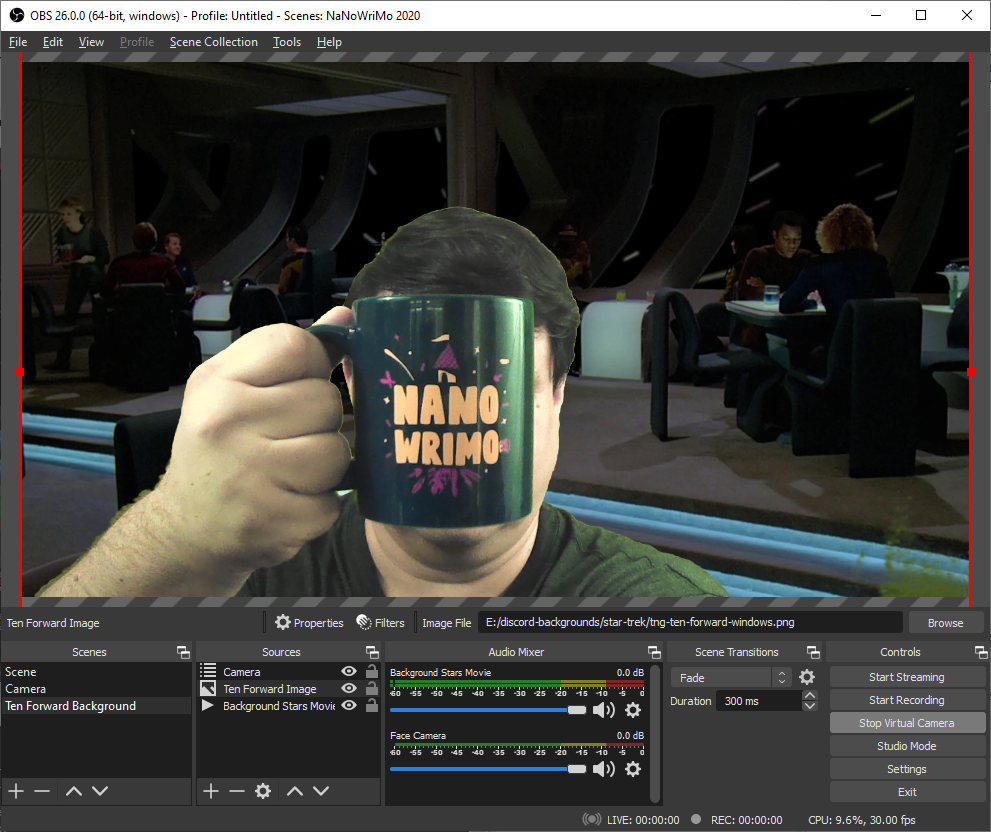The height and width of the screenshot is (832, 991).
Task: Open transition properties gear icon
Action: pos(806,678)
